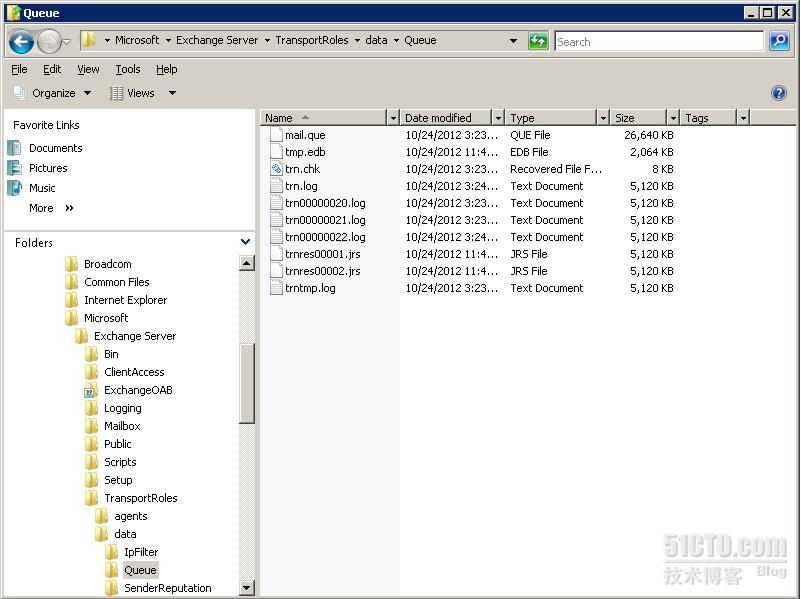The height and width of the screenshot is (599, 801).
Task: Select the ClientAccess folder in tree
Action: click(x=134, y=372)
